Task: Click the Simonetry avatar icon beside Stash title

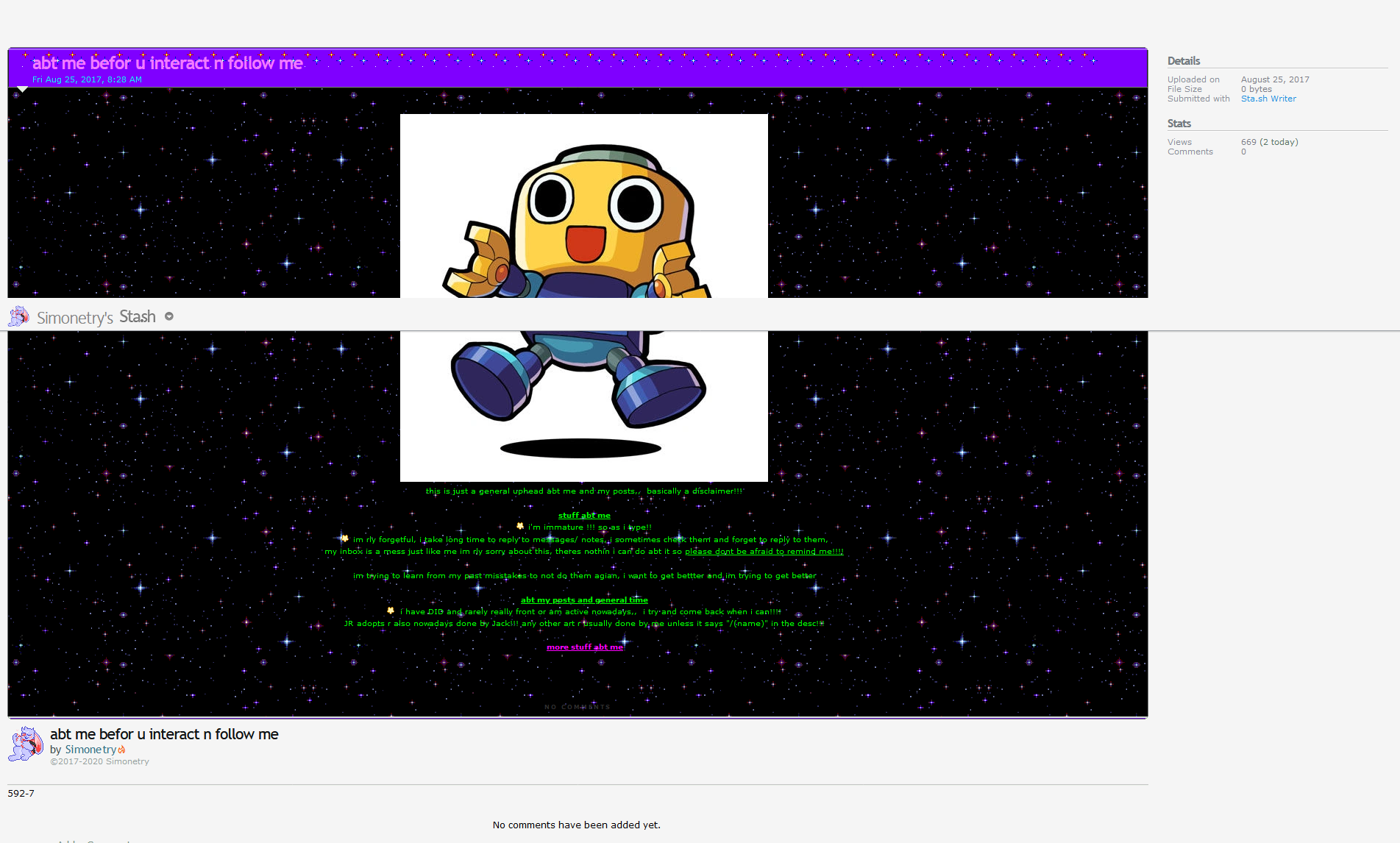Action: [18, 316]
